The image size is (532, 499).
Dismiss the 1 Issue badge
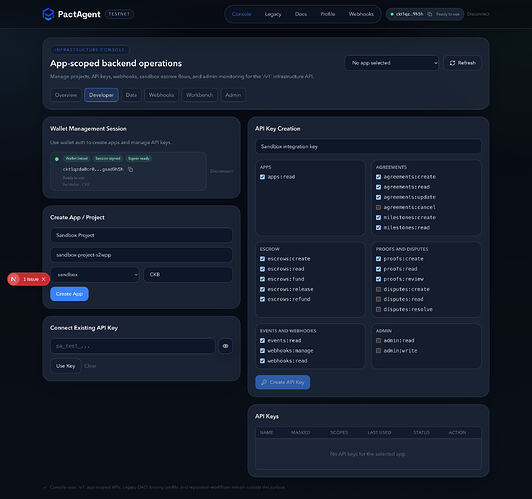(x=43, y=279)
